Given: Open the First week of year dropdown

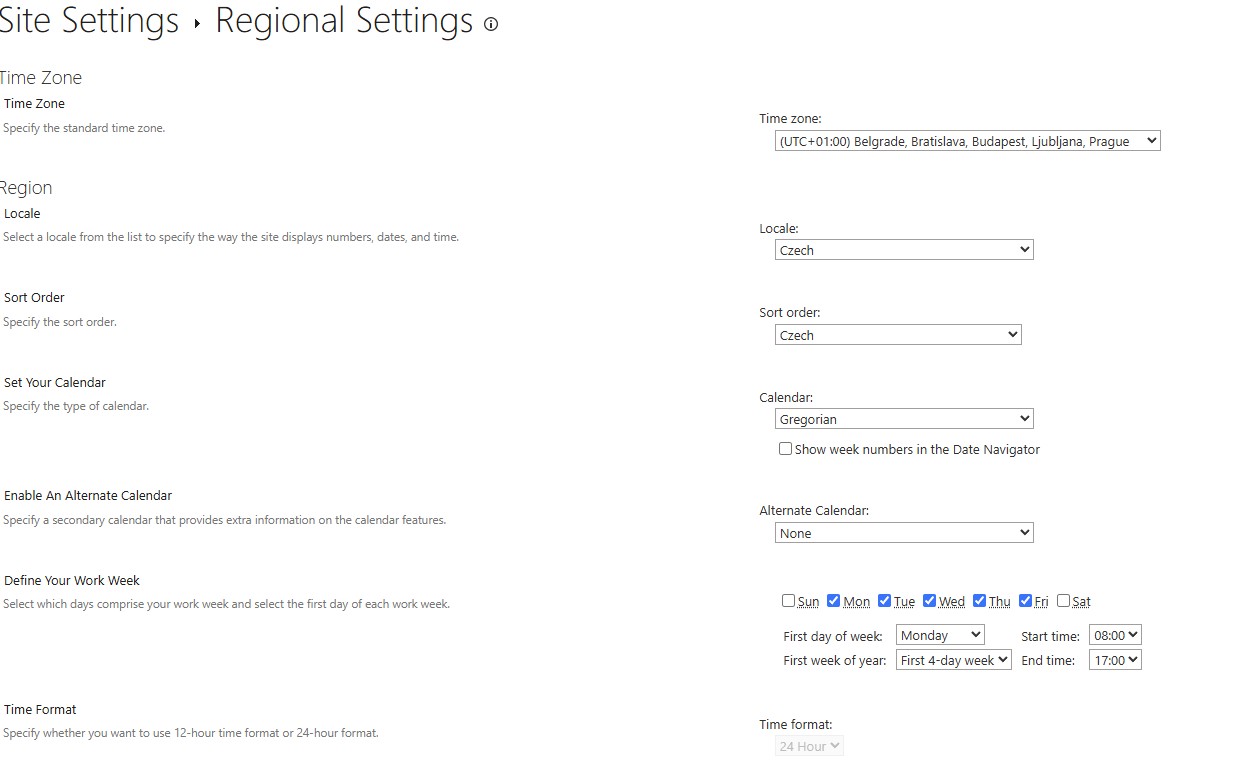Looking at the screenshot, I should [x=954, y=660].
